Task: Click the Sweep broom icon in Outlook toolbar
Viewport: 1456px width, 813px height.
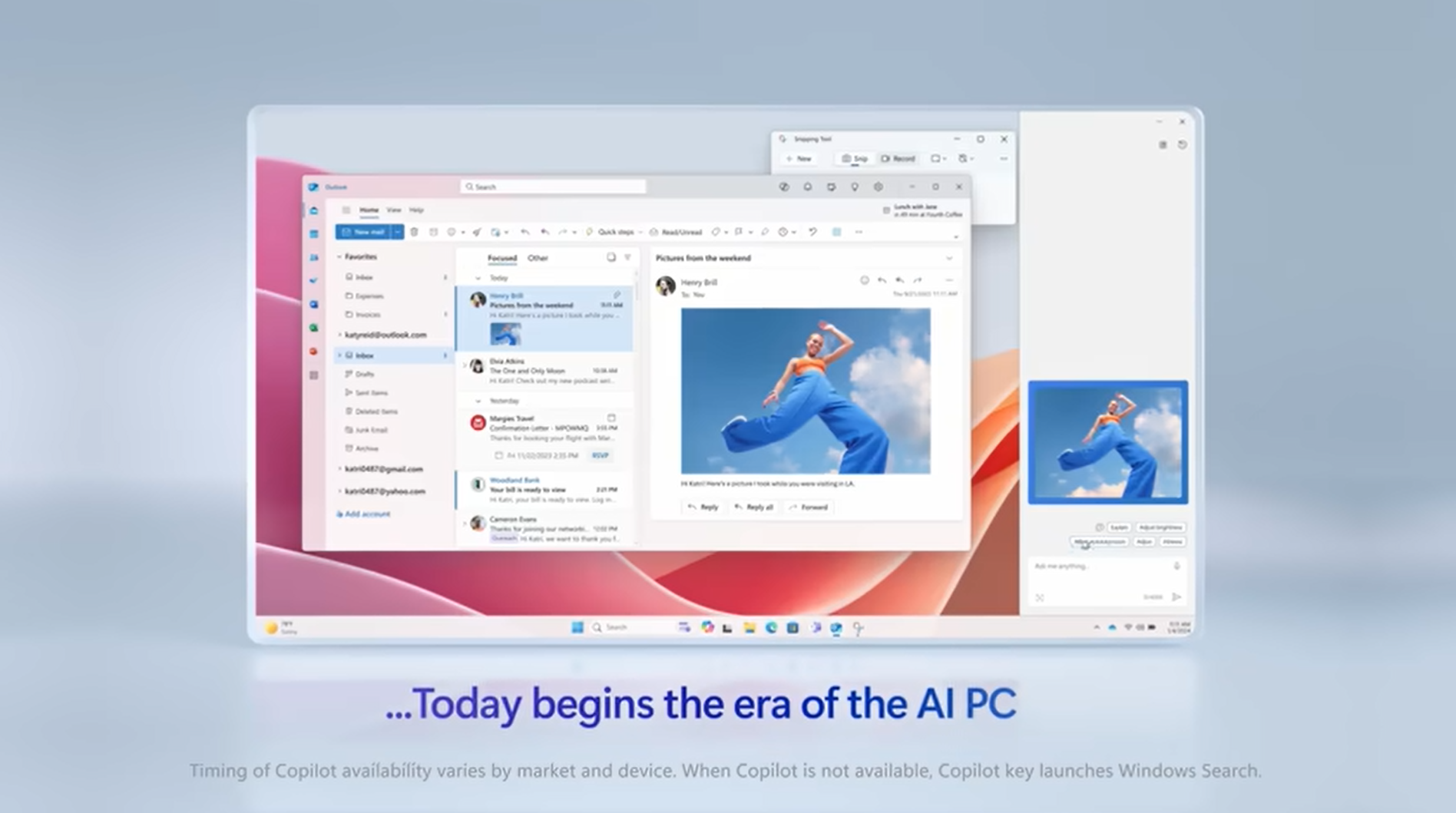Action: coord(477,232)
